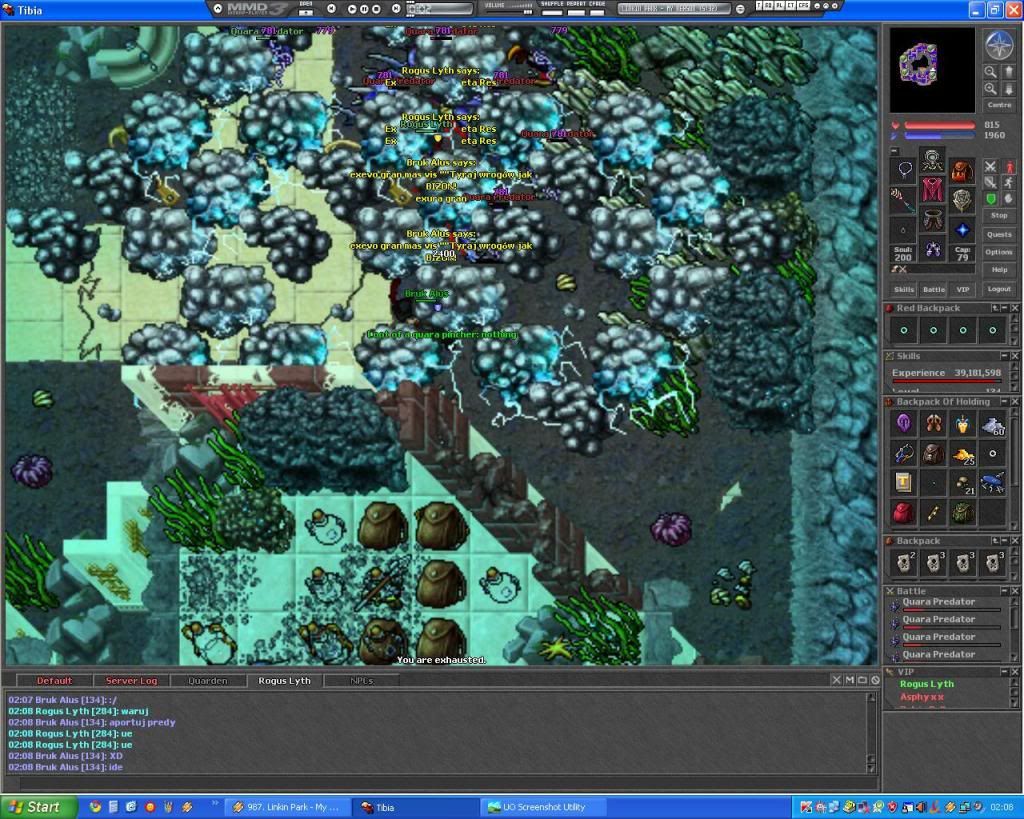Move the minimap one floor up
This screenshot has height=819, width=1024.
pos(1008,72)
